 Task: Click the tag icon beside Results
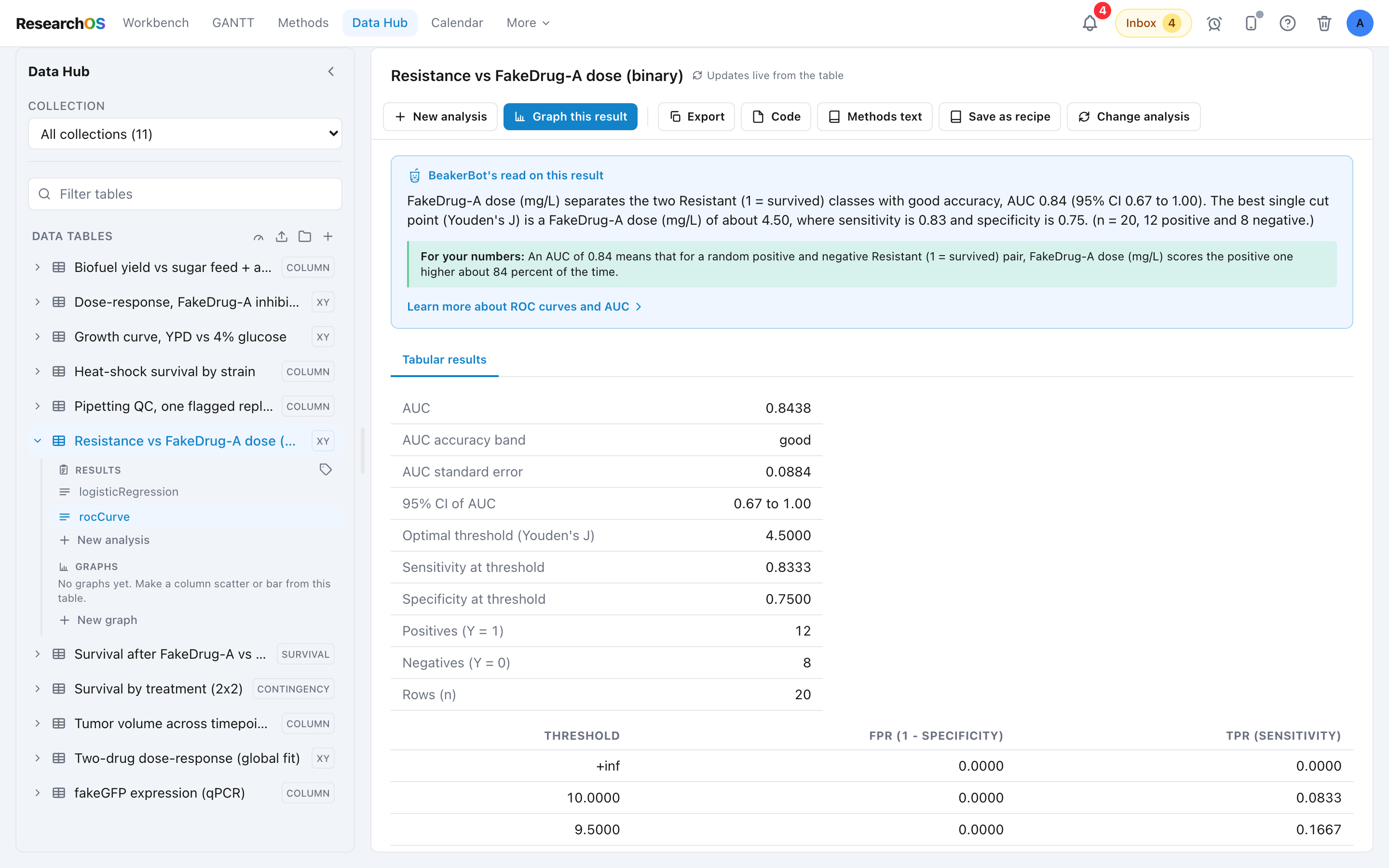pyautogui.click(x=326, y=470)
